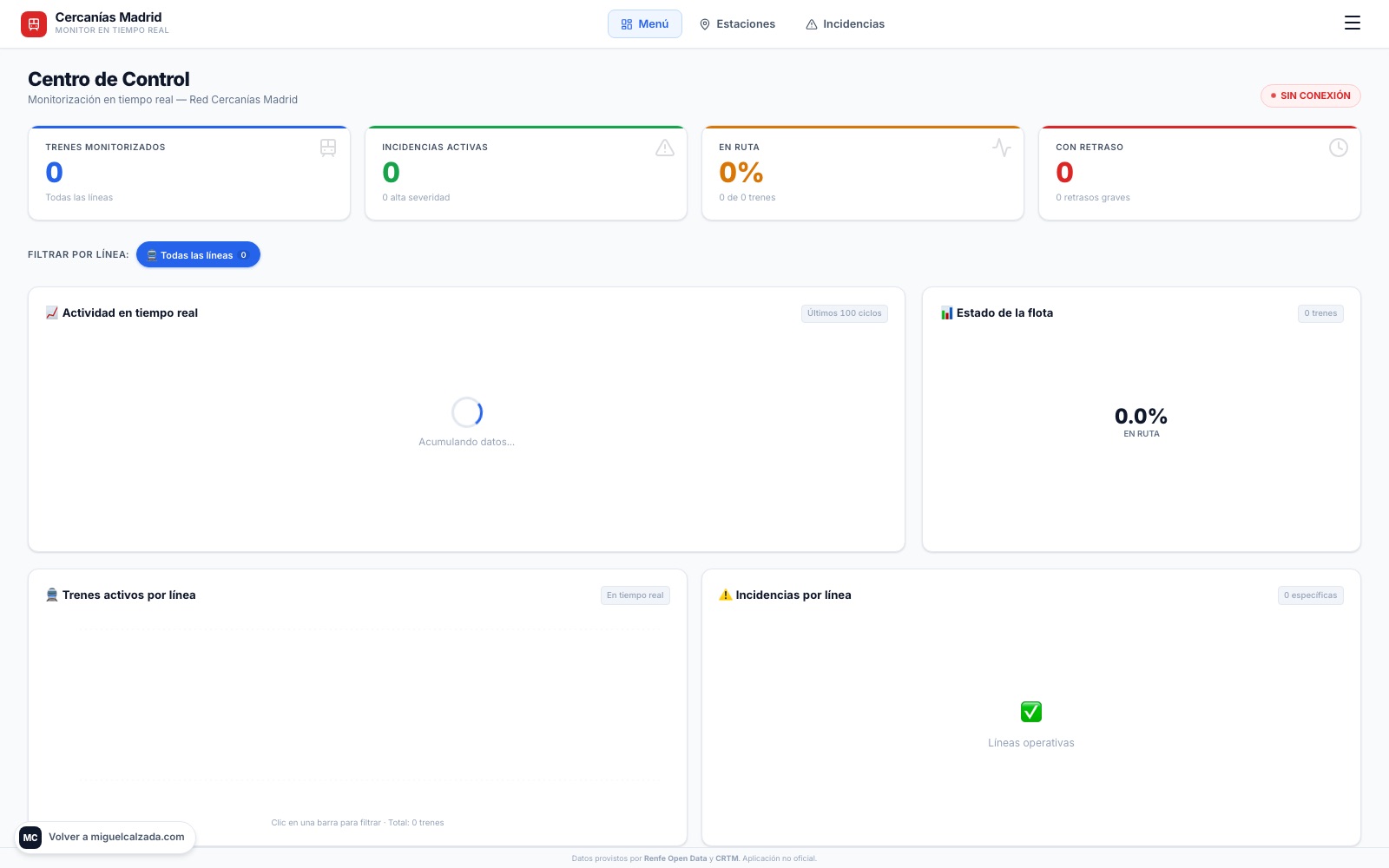Open the Menú tab
The width and height of the screenshot is (1389, 868).
tap(645, 24)
